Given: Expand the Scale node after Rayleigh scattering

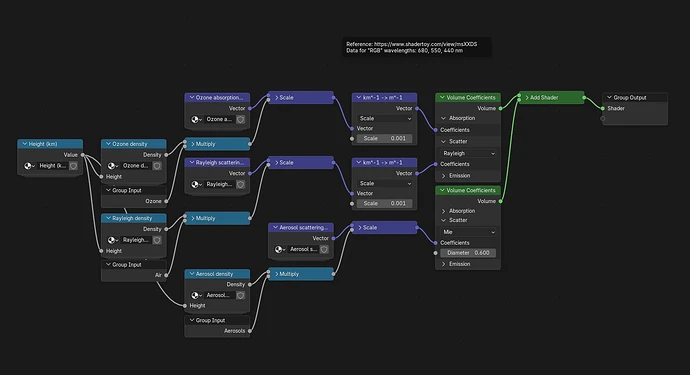Looking at the screenshot, I should [x=276, y=162].
